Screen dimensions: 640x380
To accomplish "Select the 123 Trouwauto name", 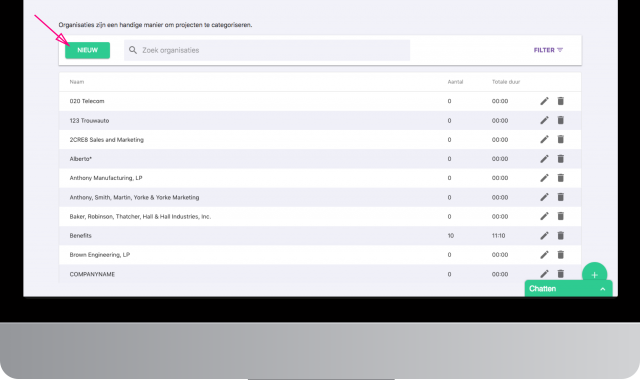I will (89, 121).
